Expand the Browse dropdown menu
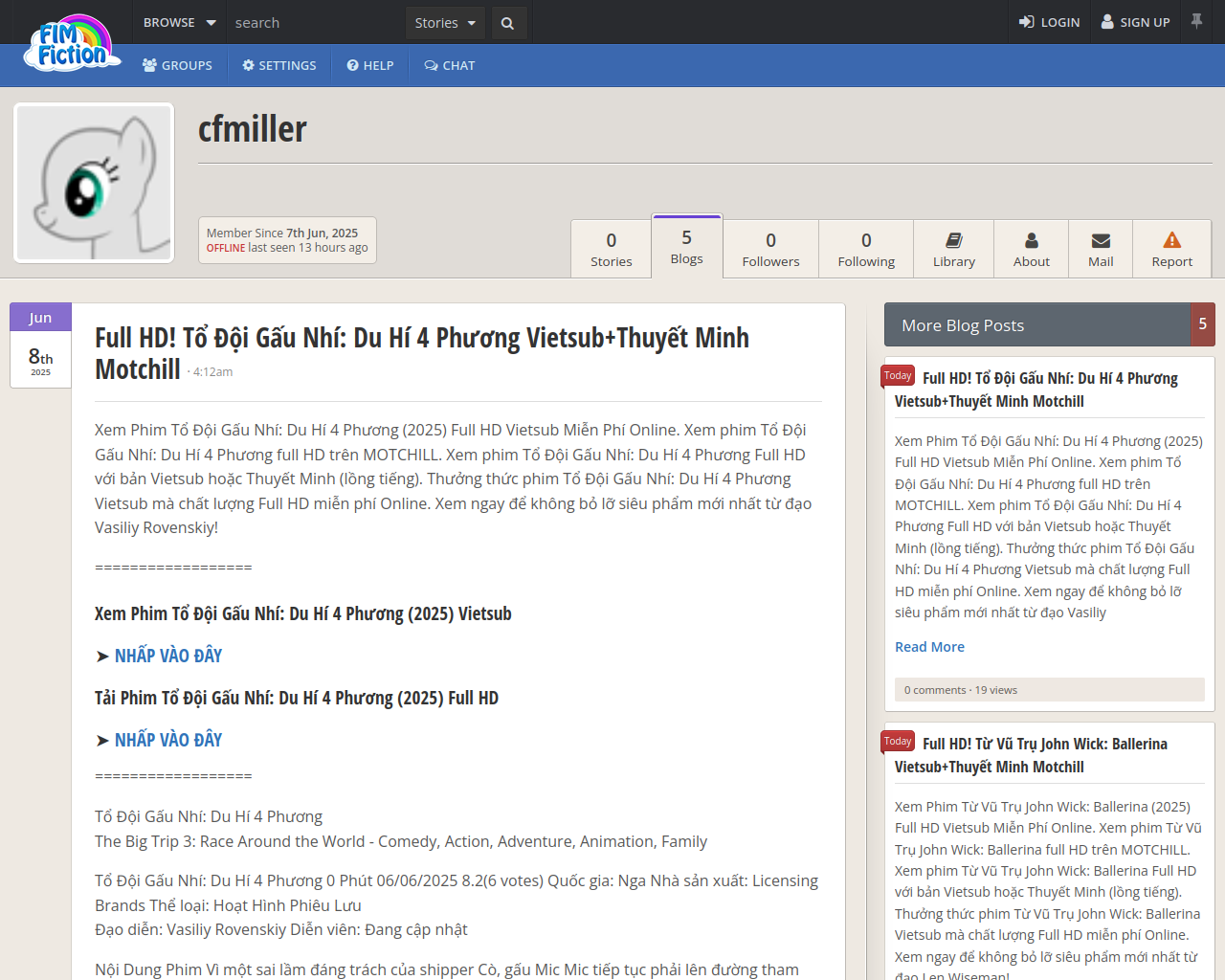The image size is (1225, 980). tap(179, 22)
